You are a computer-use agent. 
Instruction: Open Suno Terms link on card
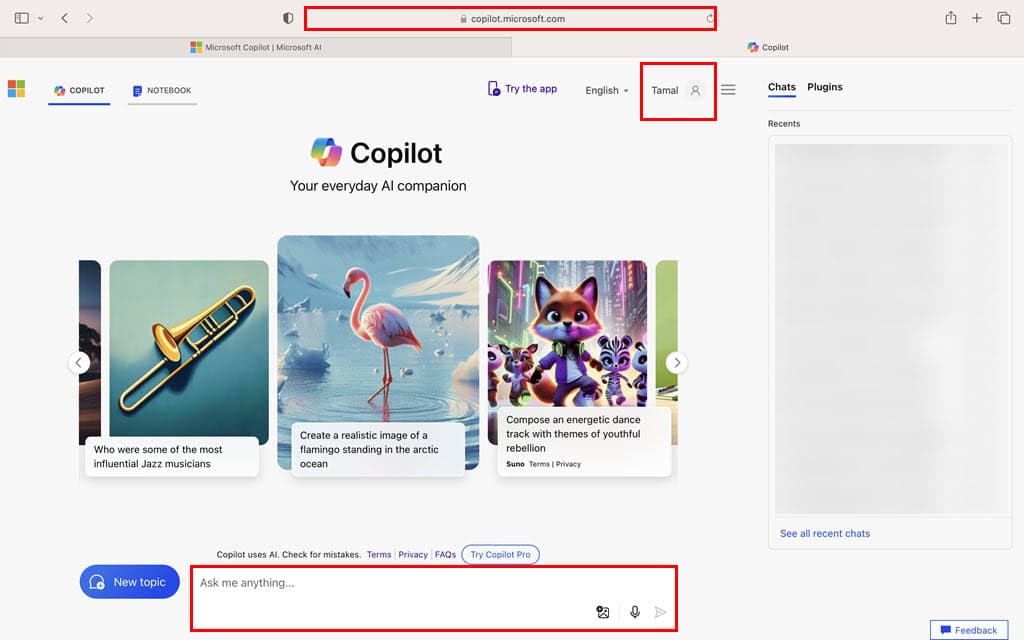coord(539,464)
